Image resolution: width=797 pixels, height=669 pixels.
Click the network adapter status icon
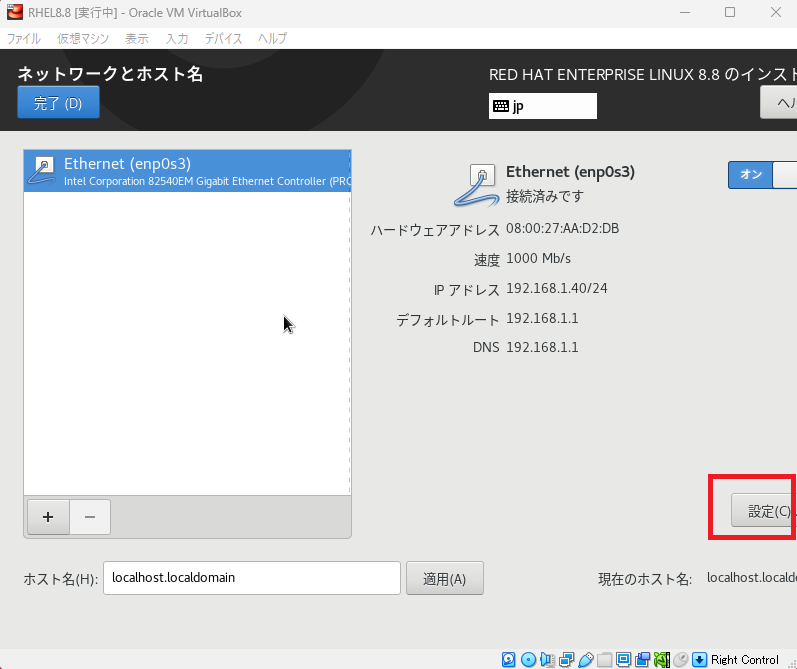pos(566,659)
